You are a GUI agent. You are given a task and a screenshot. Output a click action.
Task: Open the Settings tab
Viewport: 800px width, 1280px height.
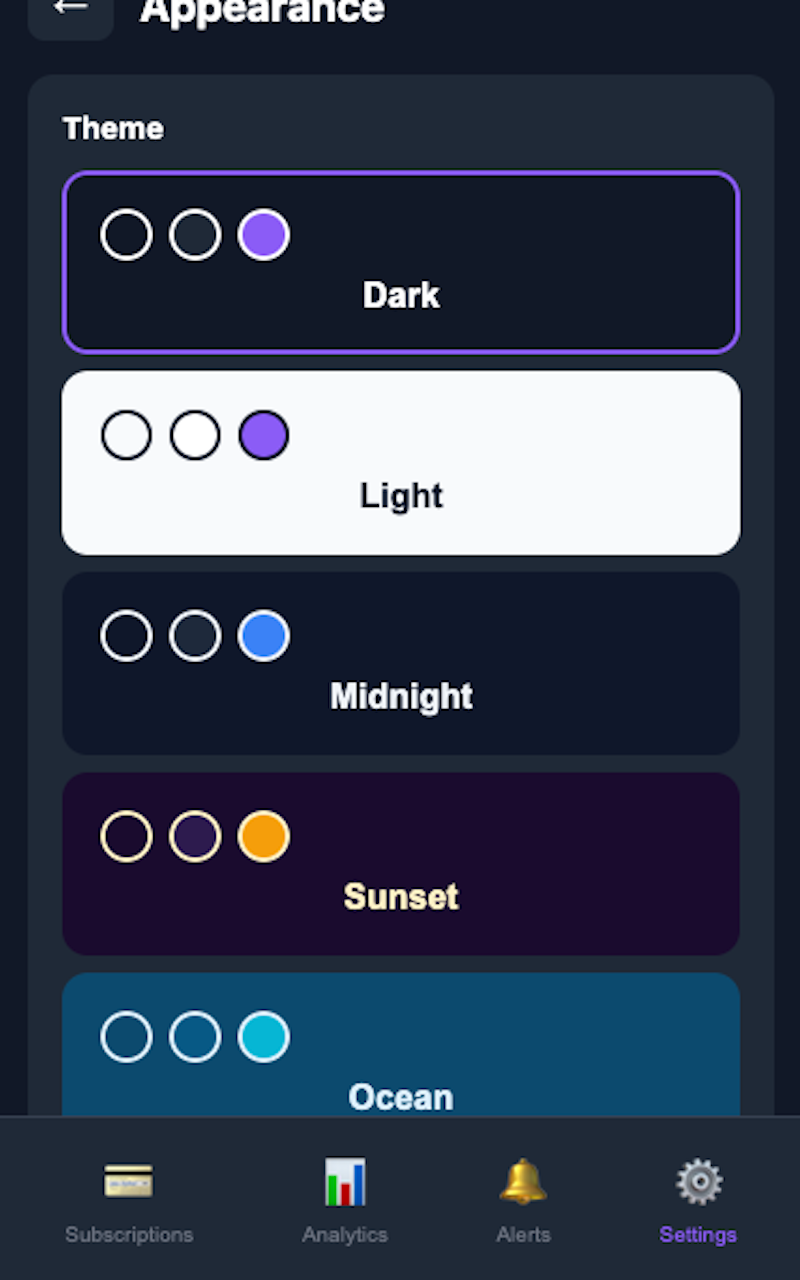[x=697, y=1200]
